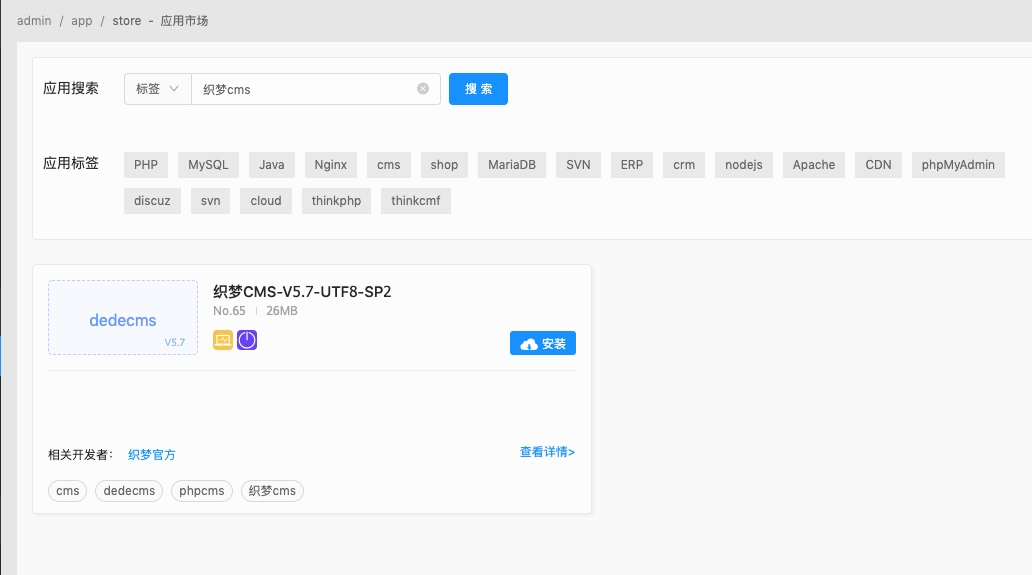Click the 26MB size text
Viewport: 1032px width, 575px height.
(x=282, y=311)
